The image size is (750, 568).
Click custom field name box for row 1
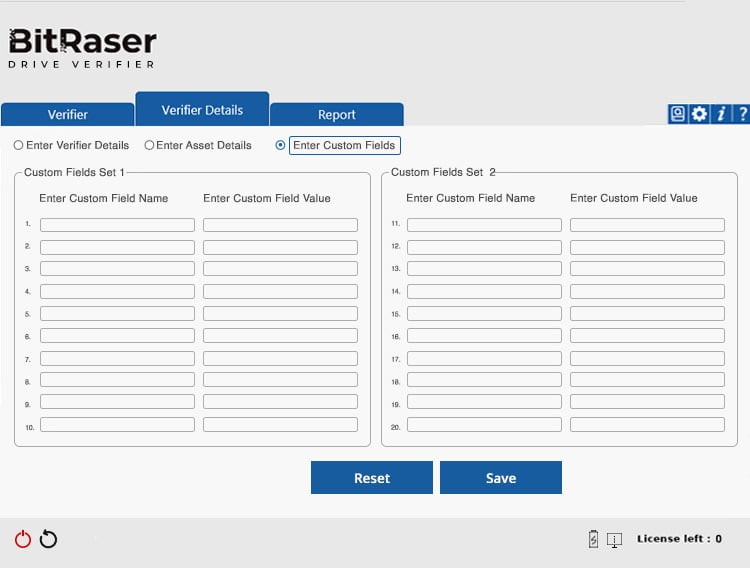click(117, 225)
